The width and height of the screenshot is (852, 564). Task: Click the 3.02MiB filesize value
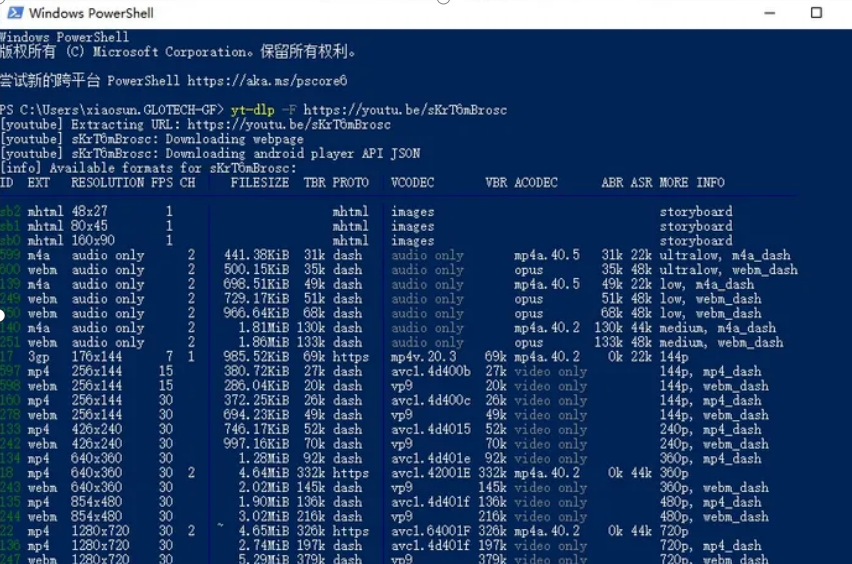(x=264, y=517)
